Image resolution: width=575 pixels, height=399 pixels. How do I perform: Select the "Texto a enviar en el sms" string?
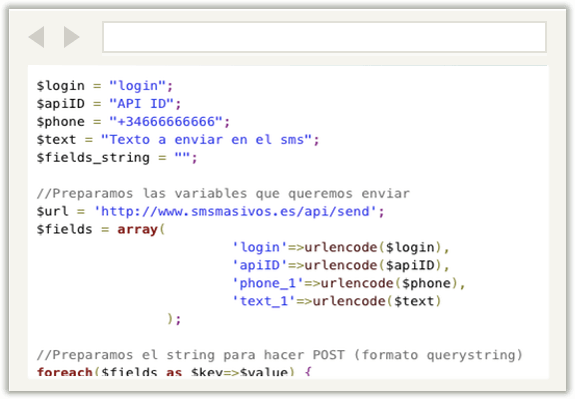tap(206, 139)
